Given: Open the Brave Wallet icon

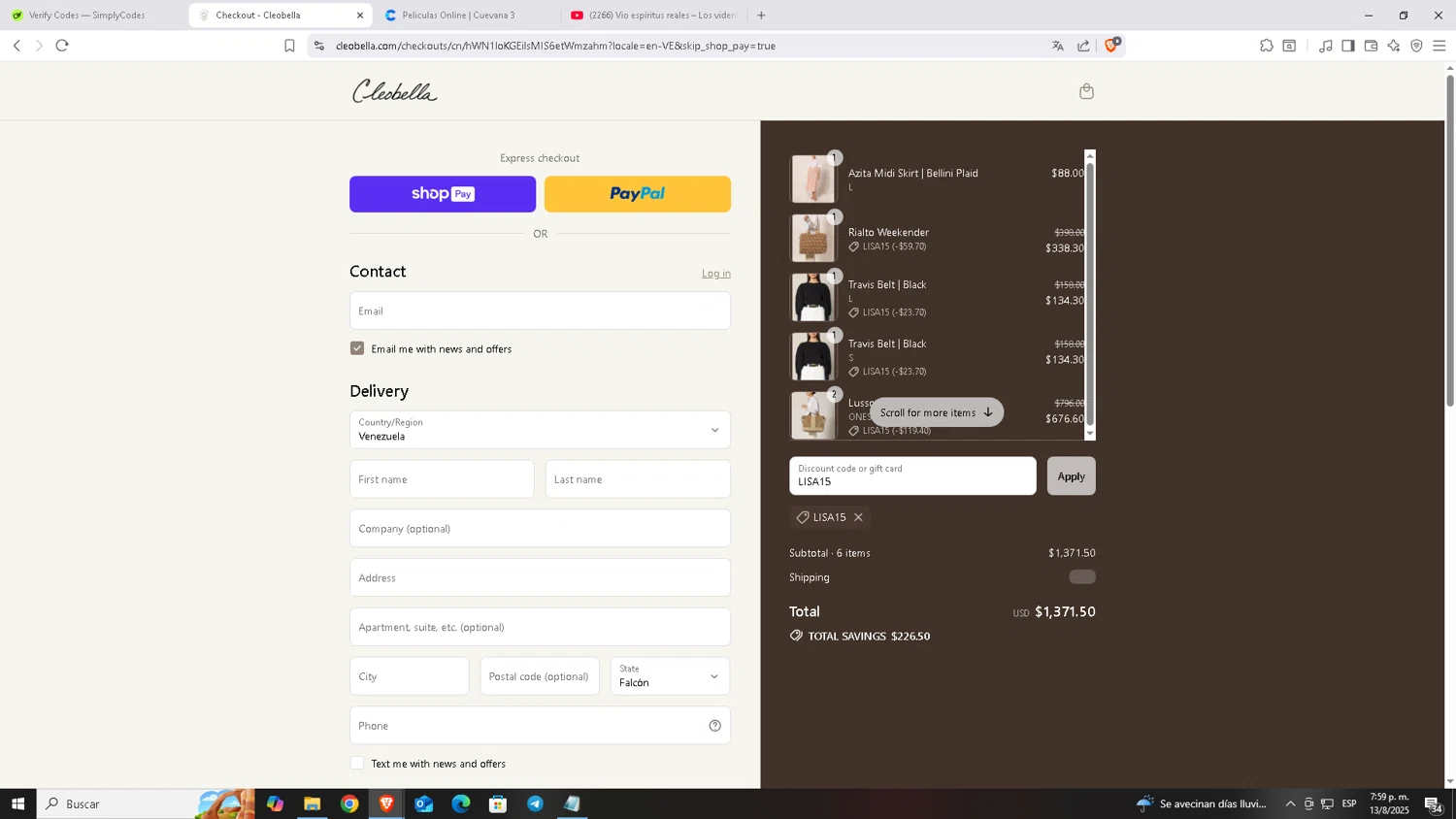Looking at the screenshot, I should tap(1371, 46).
